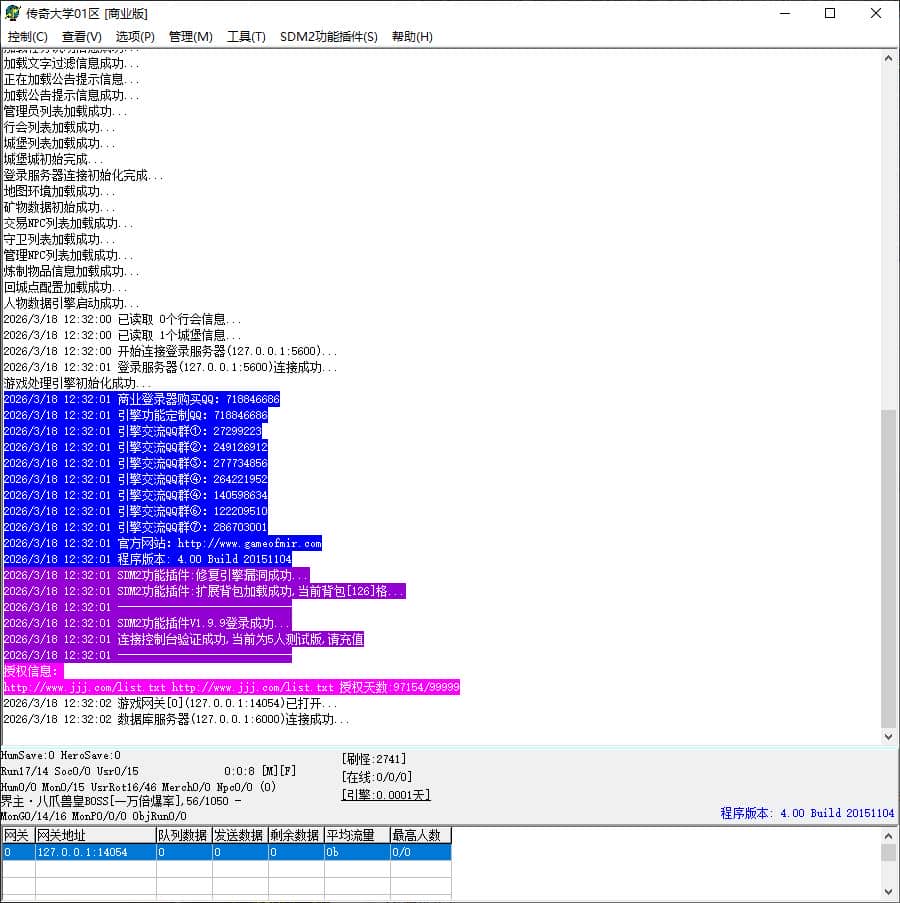Screen dimensions: 900x903
Task: Click the 网关 column header
Action: (x=18, y=835)
